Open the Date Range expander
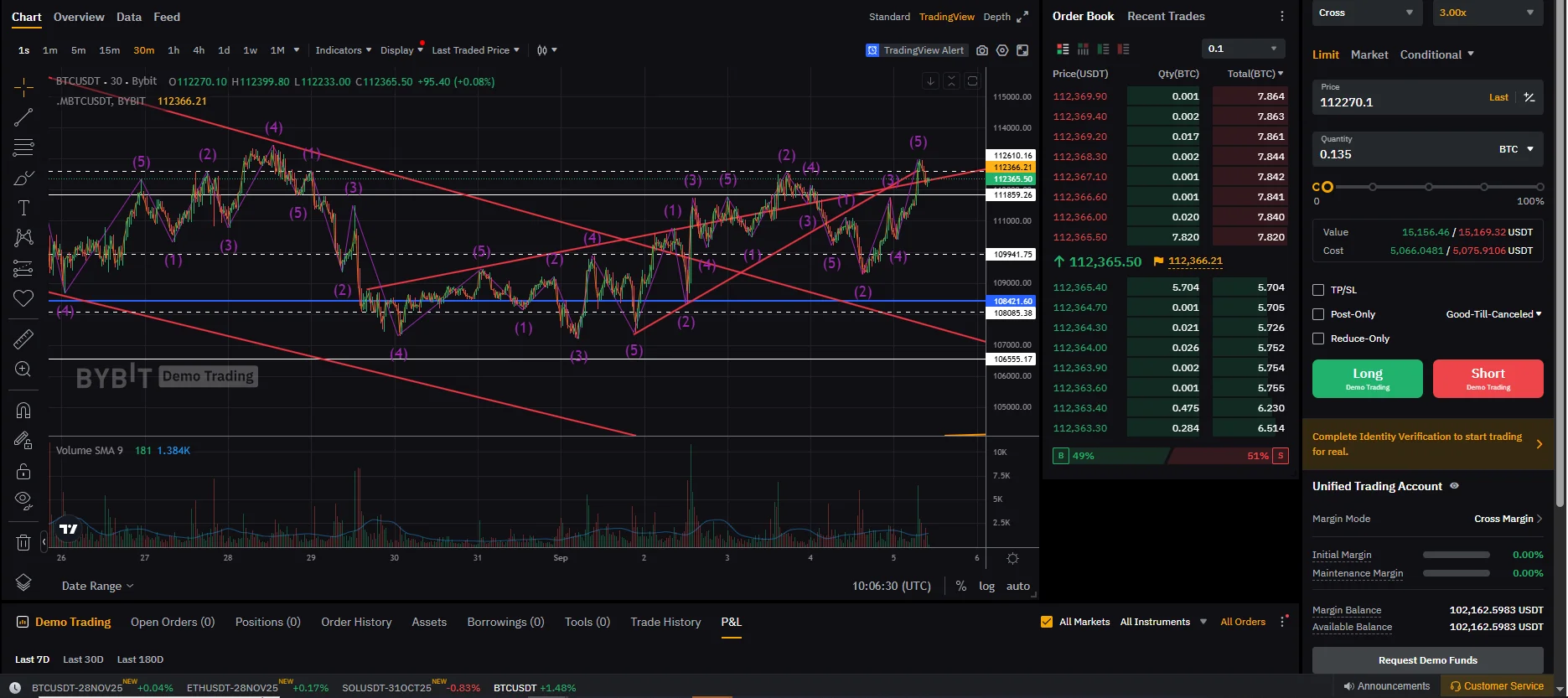Image resolution: width=1568 pixels, height=698 pixels. click(97, 586)
